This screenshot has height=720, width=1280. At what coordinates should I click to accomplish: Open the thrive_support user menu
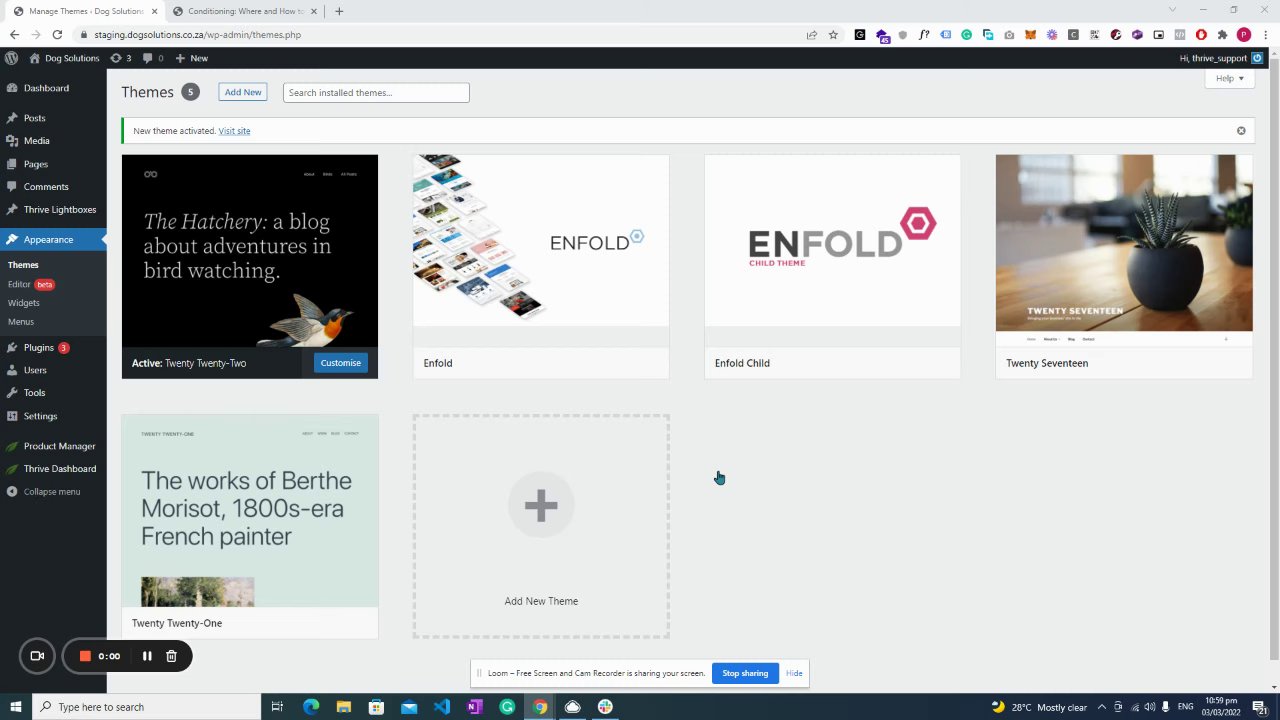click(x=1221, y=58)
